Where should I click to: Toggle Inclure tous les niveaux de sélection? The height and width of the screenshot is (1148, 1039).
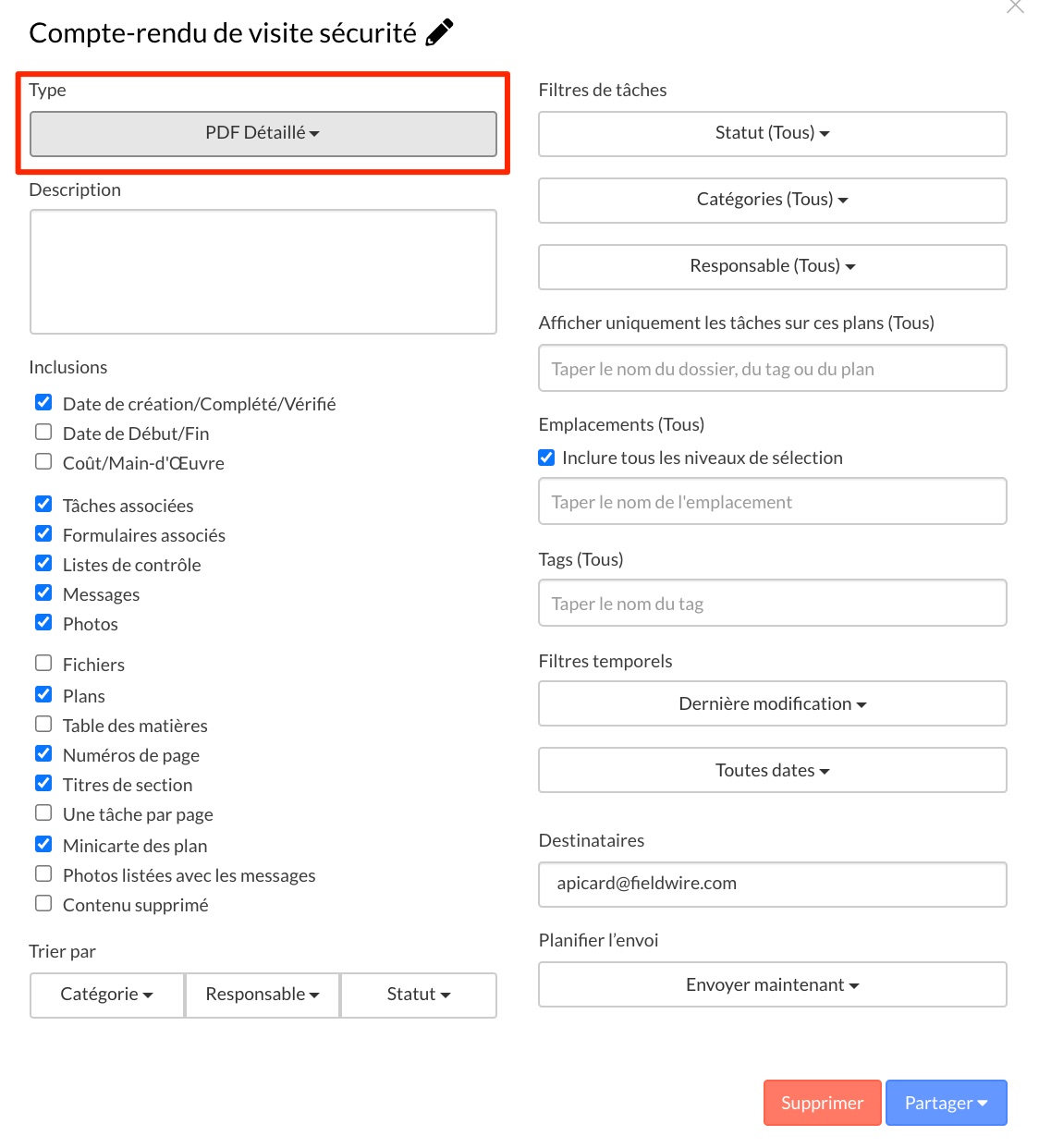pyautogui.click(x=546, y=458)
